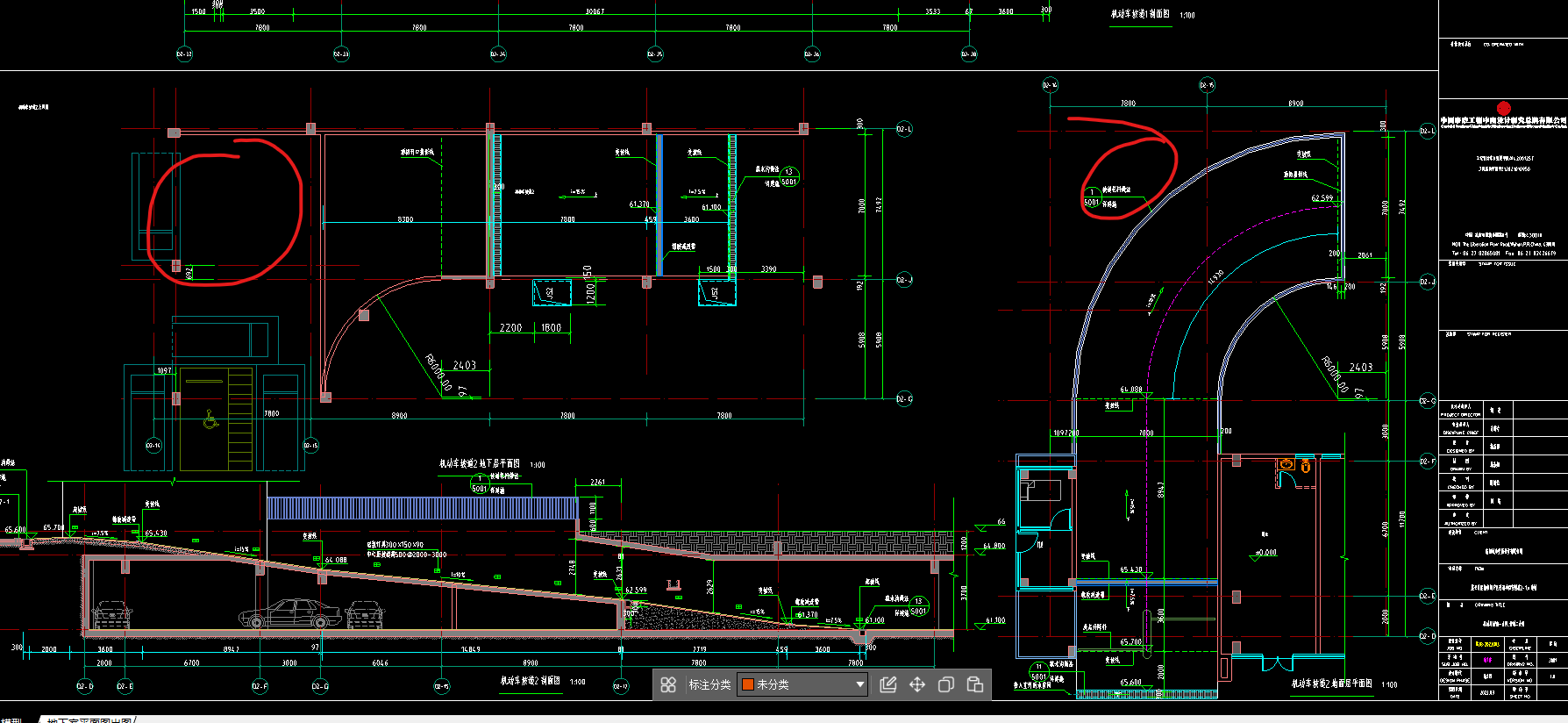Click the 1800 dimension text
Screen dimensions: 1568x723
[552, 327]
